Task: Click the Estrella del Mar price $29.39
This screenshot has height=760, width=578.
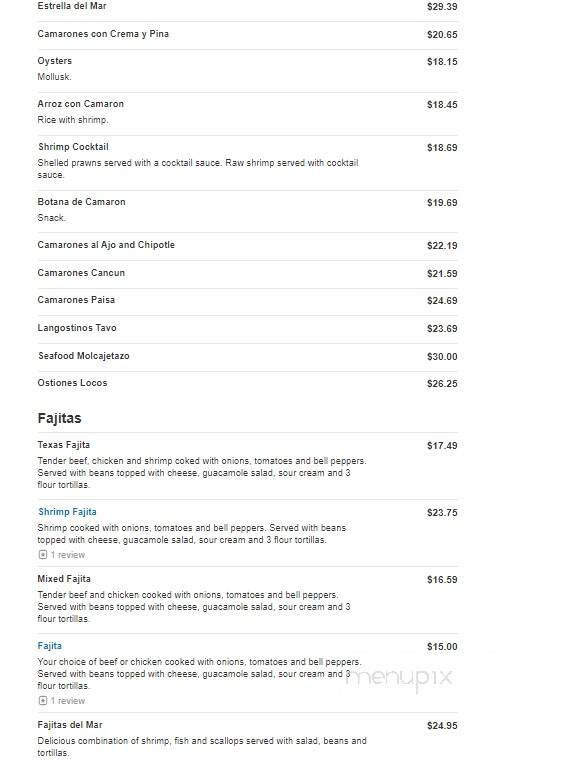Action: 442,7
